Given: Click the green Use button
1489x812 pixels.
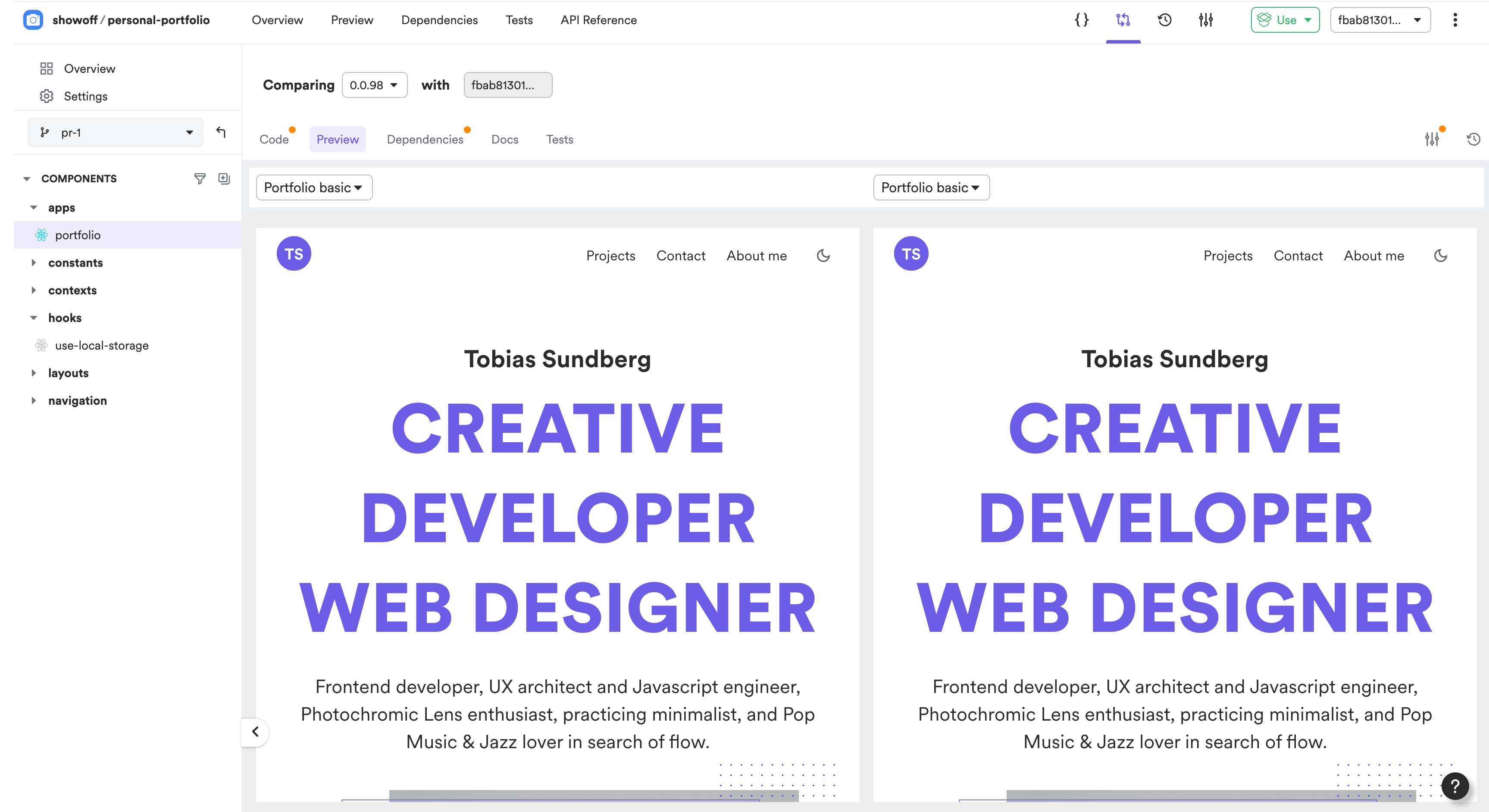Looking at the screenshot, I should point(1284,20).
